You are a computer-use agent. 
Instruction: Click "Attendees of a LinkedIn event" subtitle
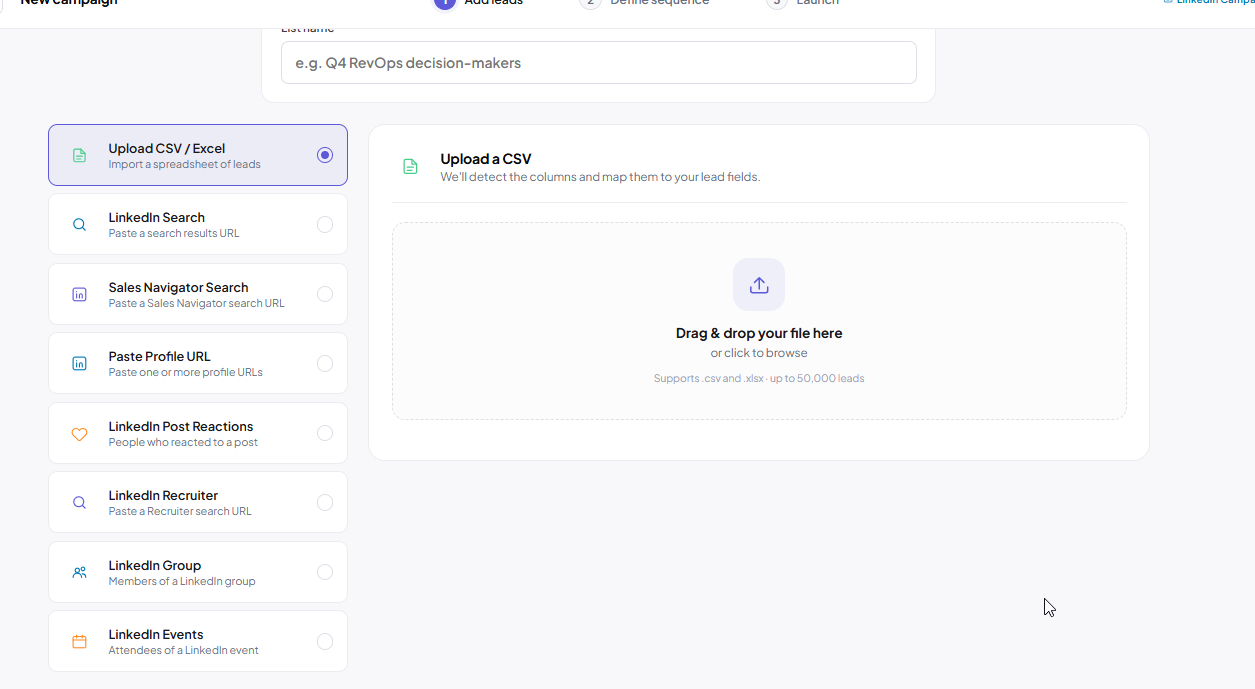pyautogui.click(x=184, y=650)
